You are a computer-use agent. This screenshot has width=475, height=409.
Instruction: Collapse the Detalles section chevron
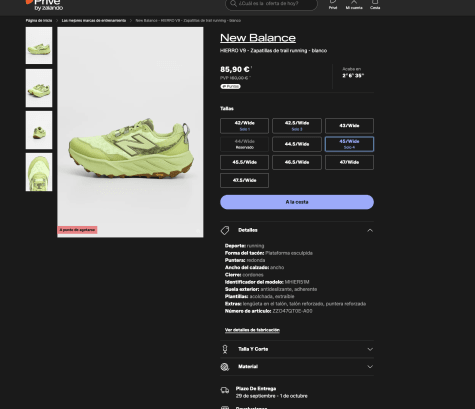370,230
